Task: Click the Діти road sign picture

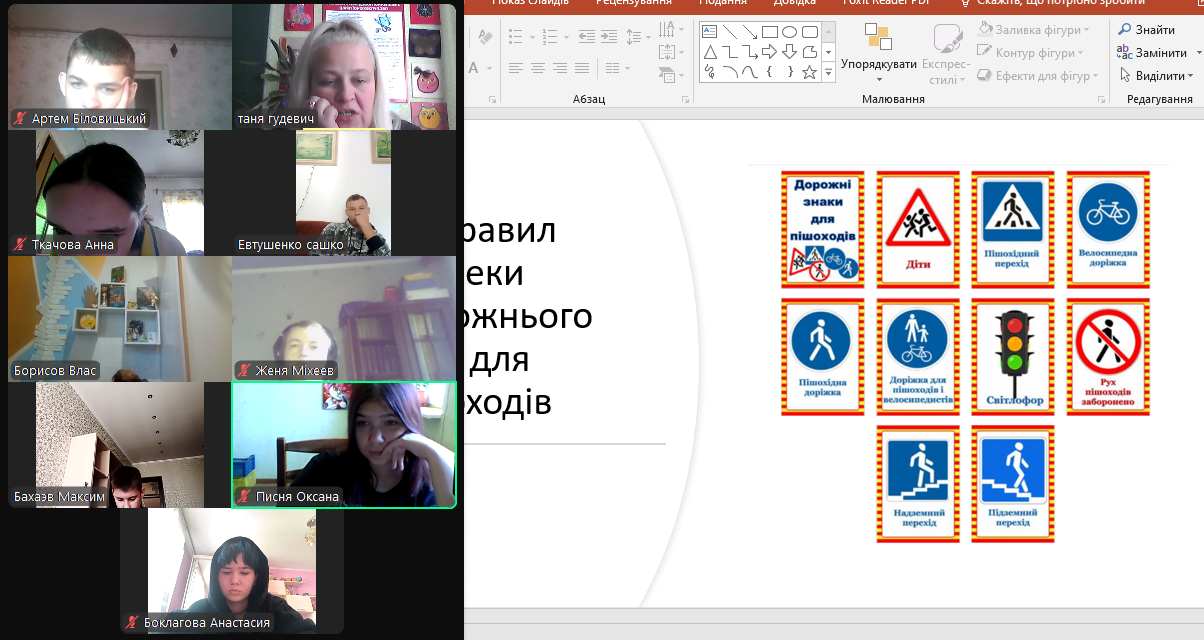Action: (x=919, y=229)
